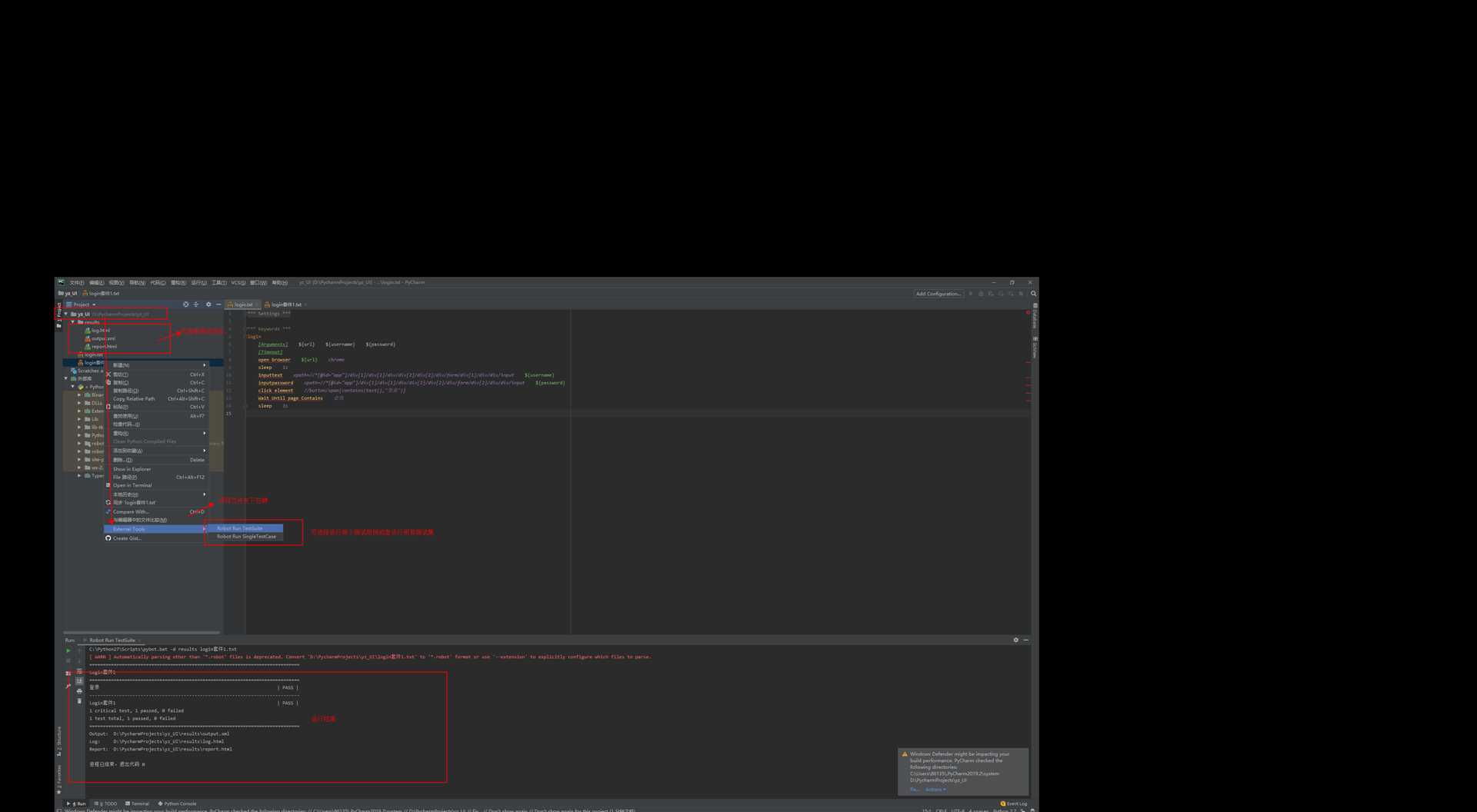
Task: Open the Project panel settings gear
Action: [208, 304]
